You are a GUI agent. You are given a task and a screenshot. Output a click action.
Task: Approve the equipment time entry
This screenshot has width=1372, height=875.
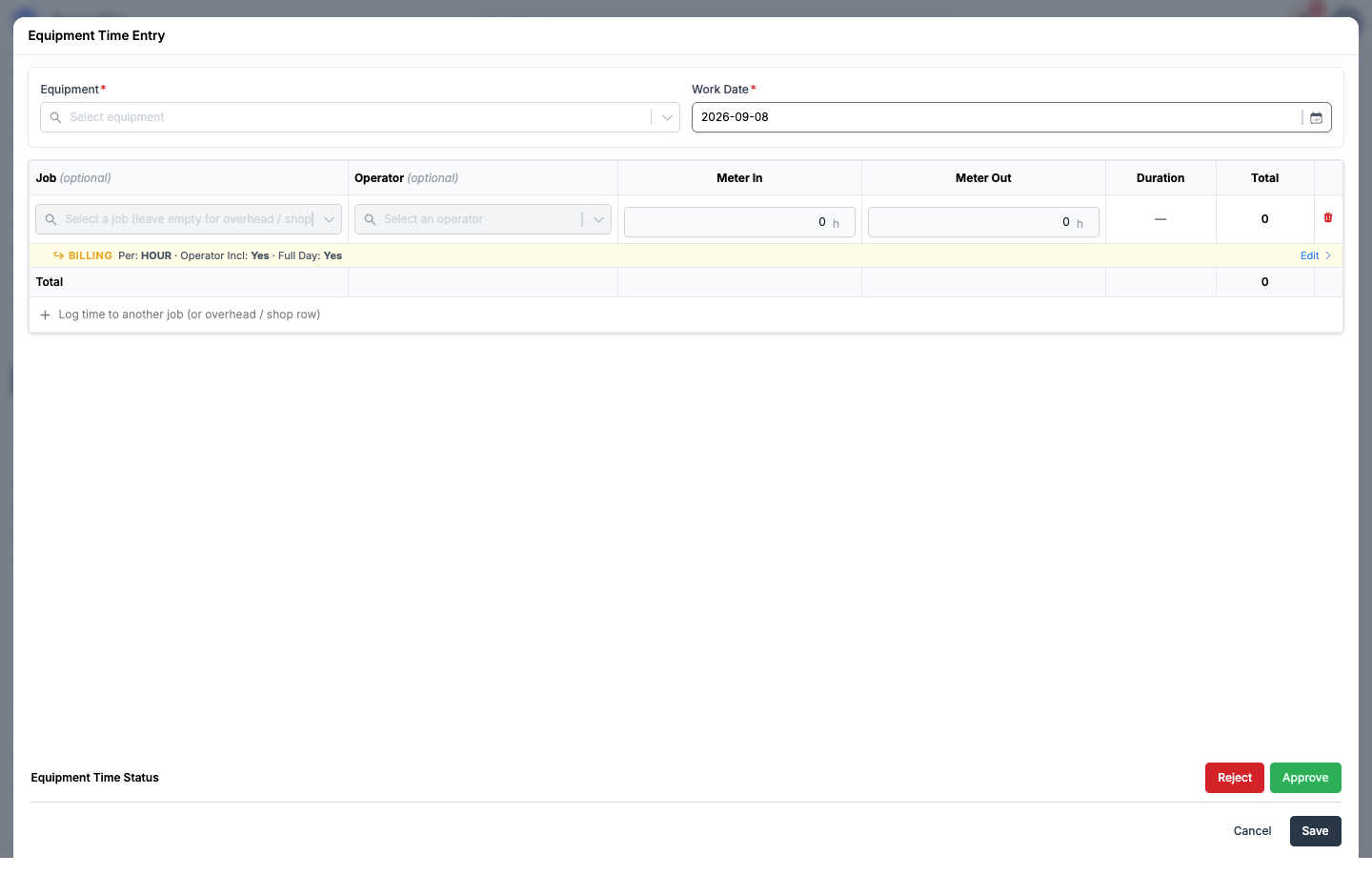coord(1305,778)
